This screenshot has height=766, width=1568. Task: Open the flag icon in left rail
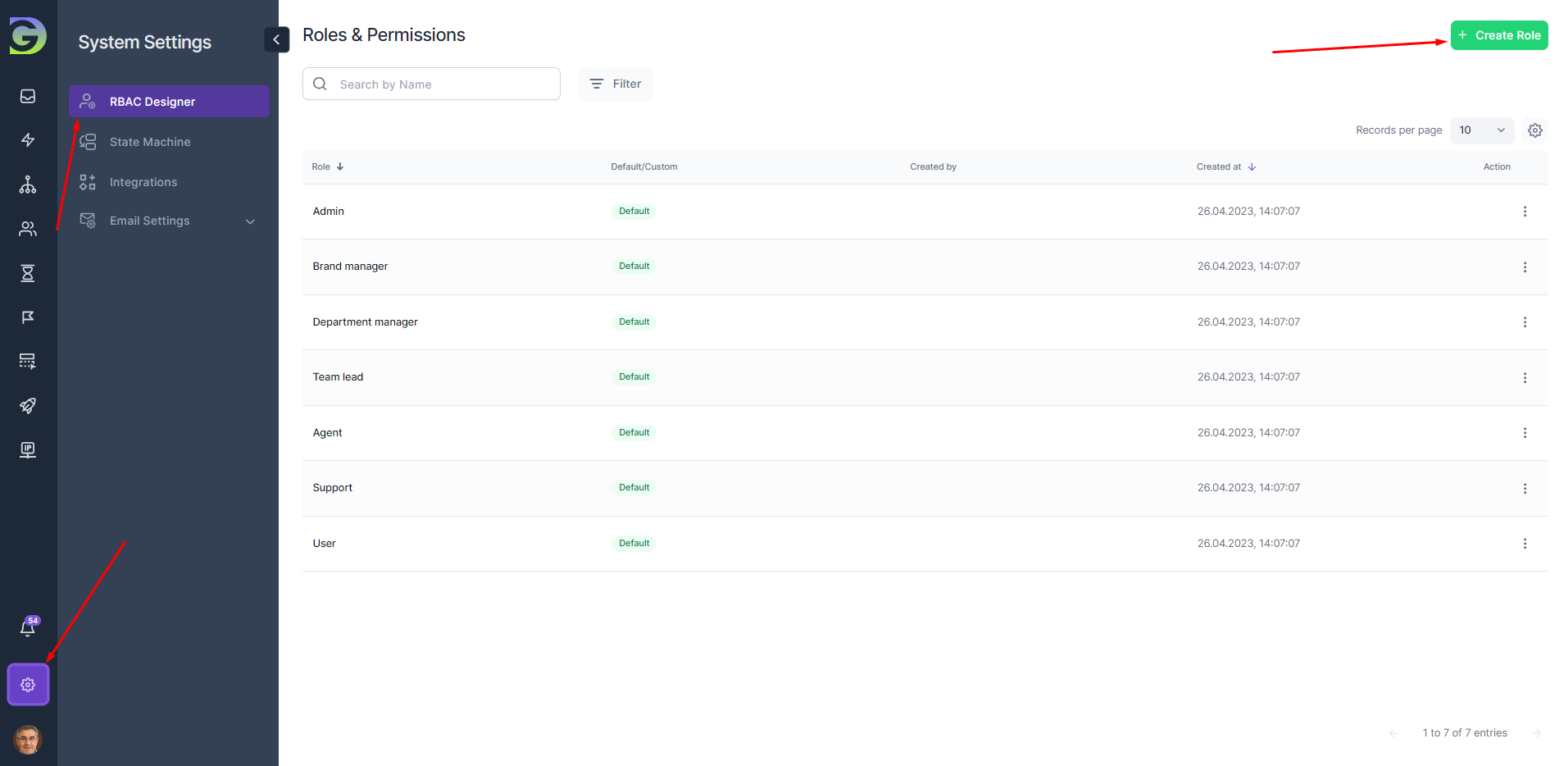[28, 317]
